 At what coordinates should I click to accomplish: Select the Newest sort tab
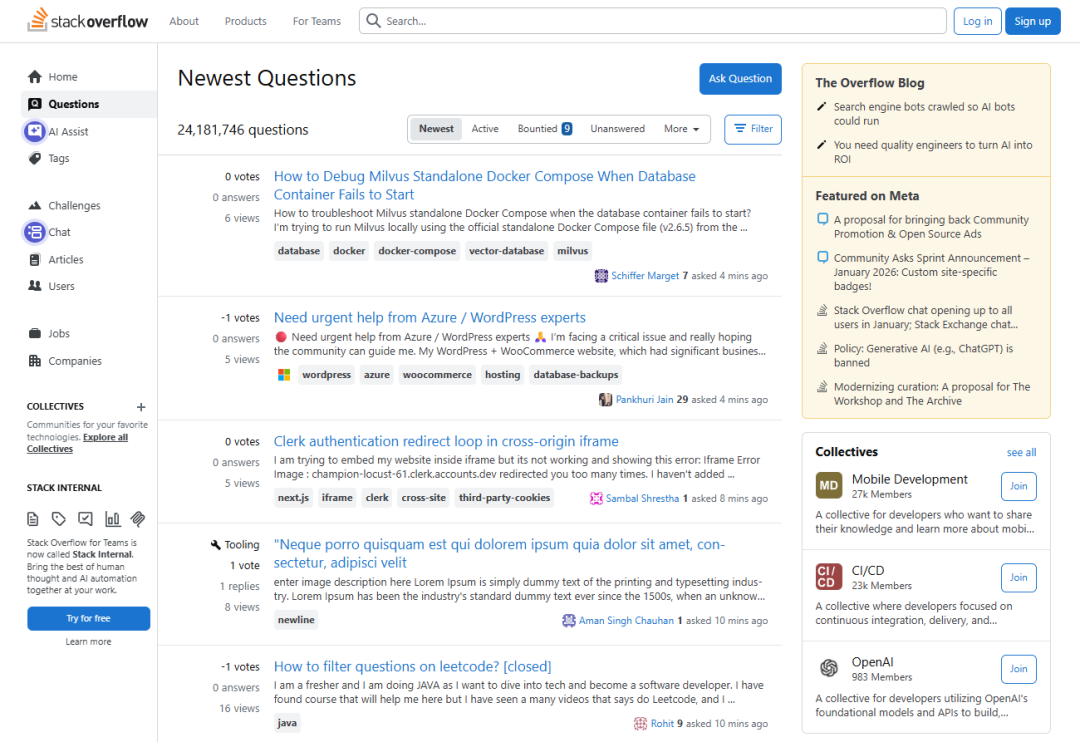[436, 129]
